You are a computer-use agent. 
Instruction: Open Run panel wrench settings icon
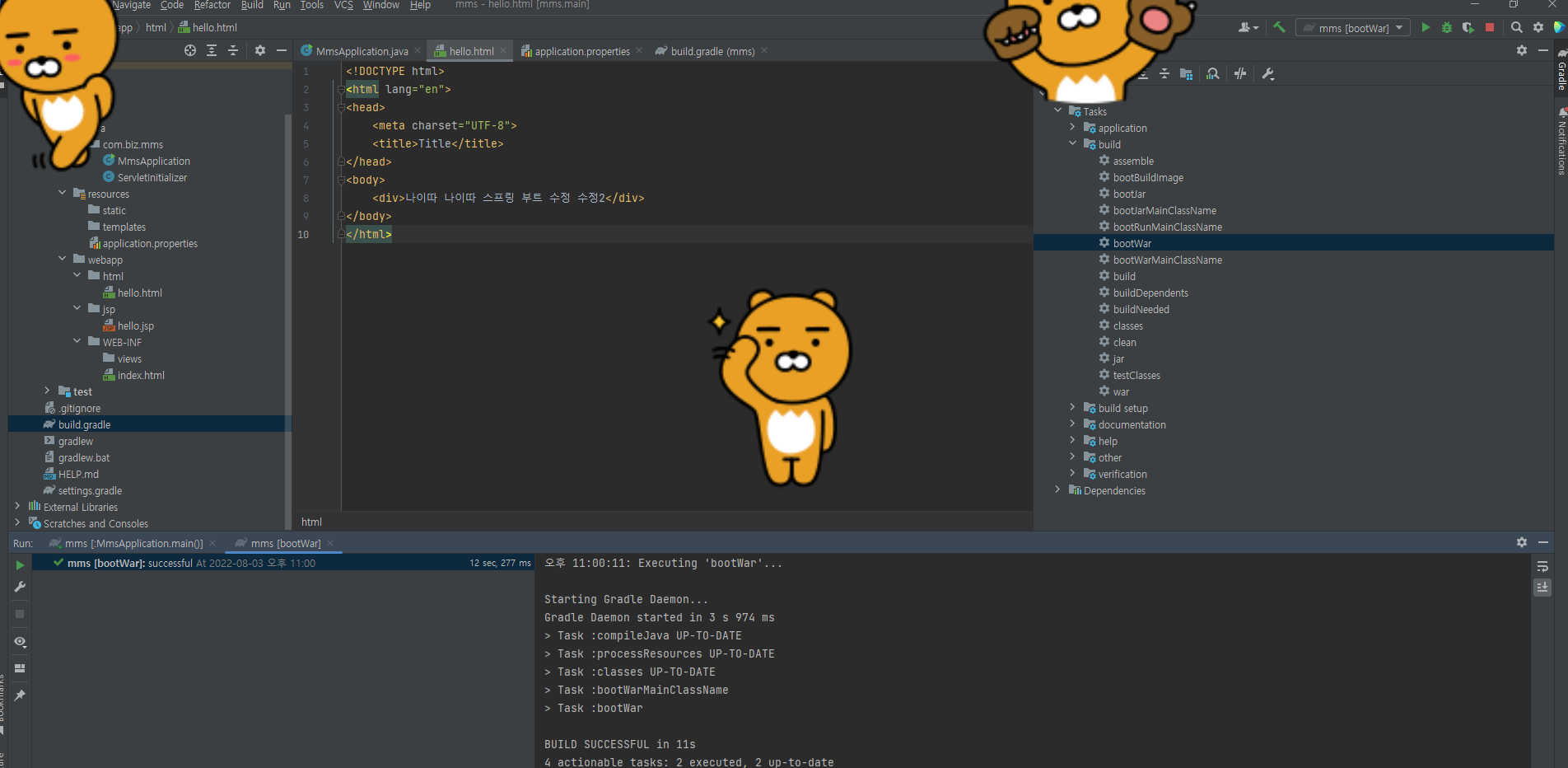(20, 587)
